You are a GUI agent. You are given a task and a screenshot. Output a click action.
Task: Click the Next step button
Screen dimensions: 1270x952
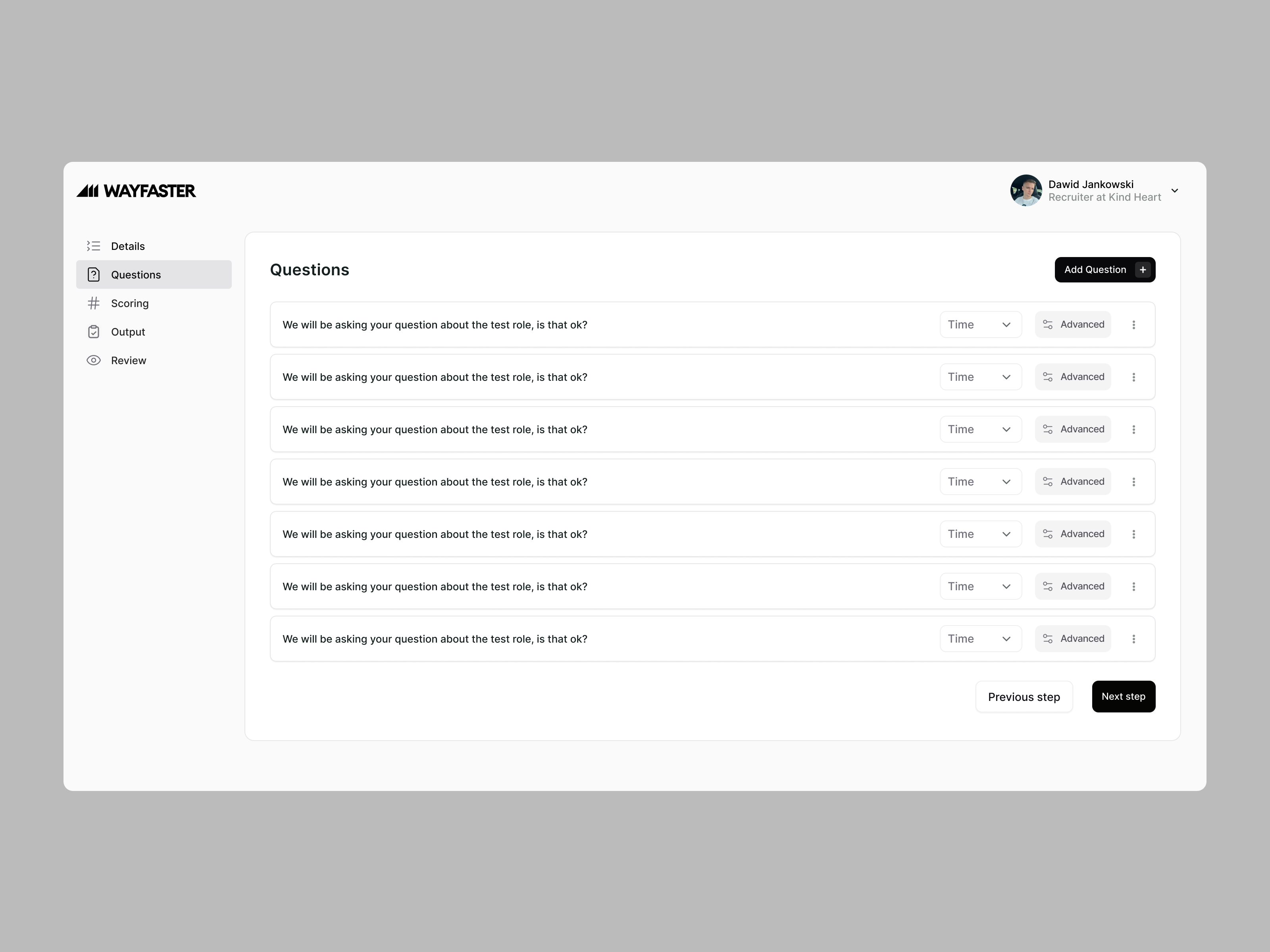pos(1124,696)
